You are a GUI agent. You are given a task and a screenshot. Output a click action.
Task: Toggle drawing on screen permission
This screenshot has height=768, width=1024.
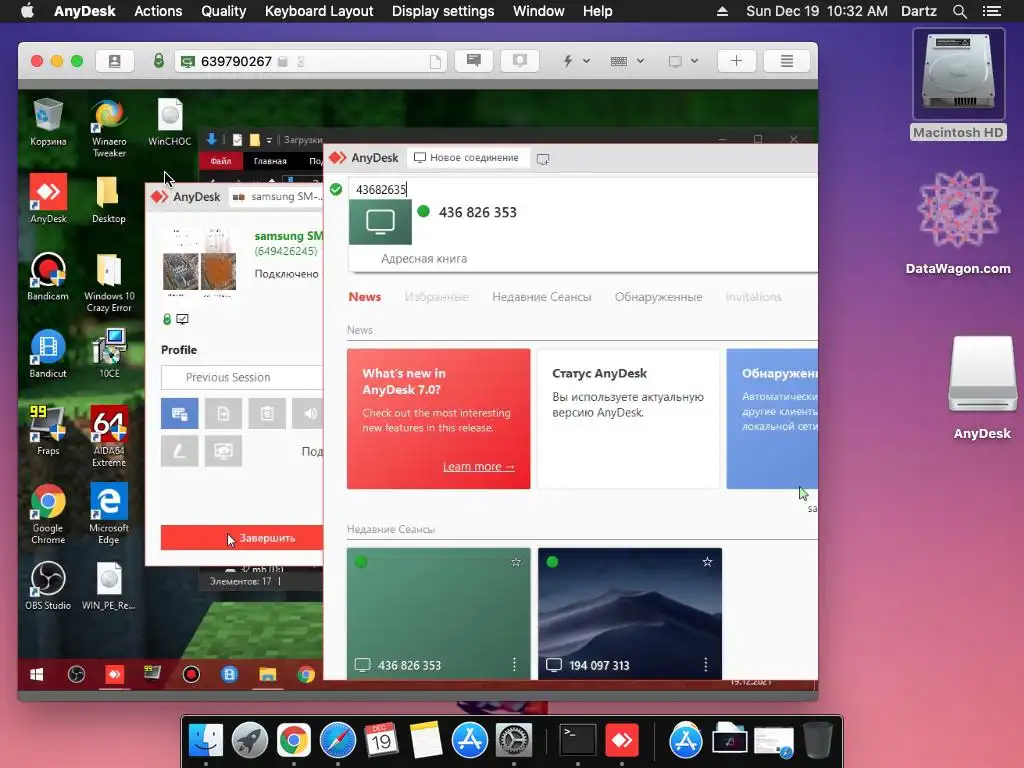[x=180, y=451]
